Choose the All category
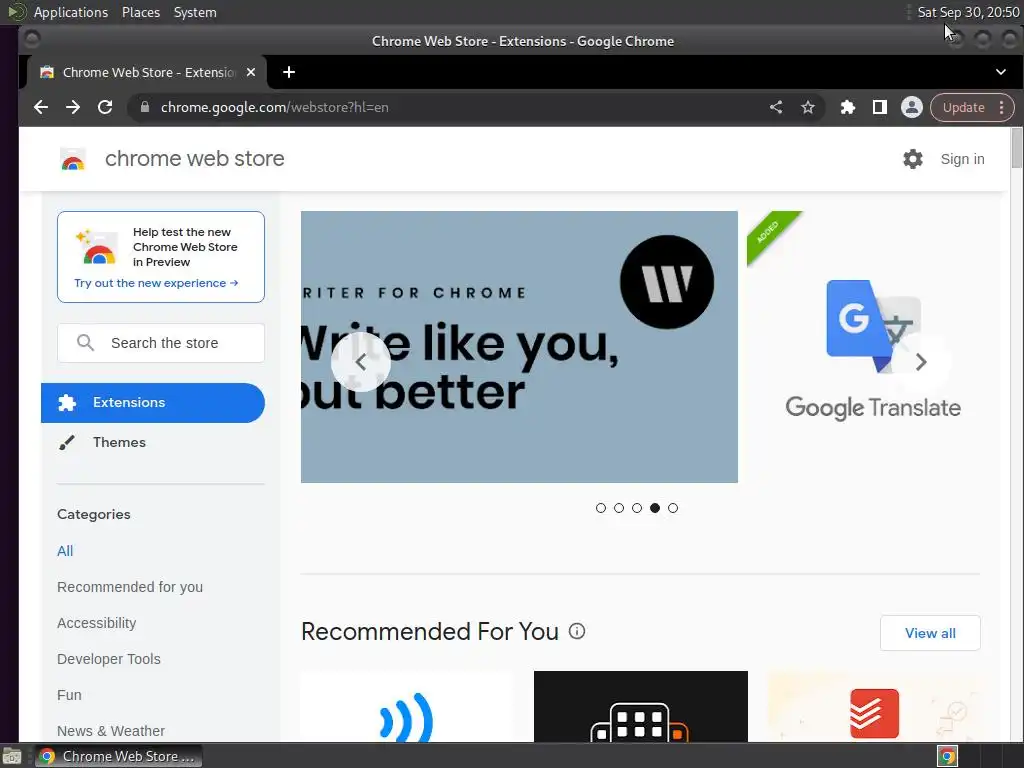This screenshot has width=1024, height=768. point(65,551)
